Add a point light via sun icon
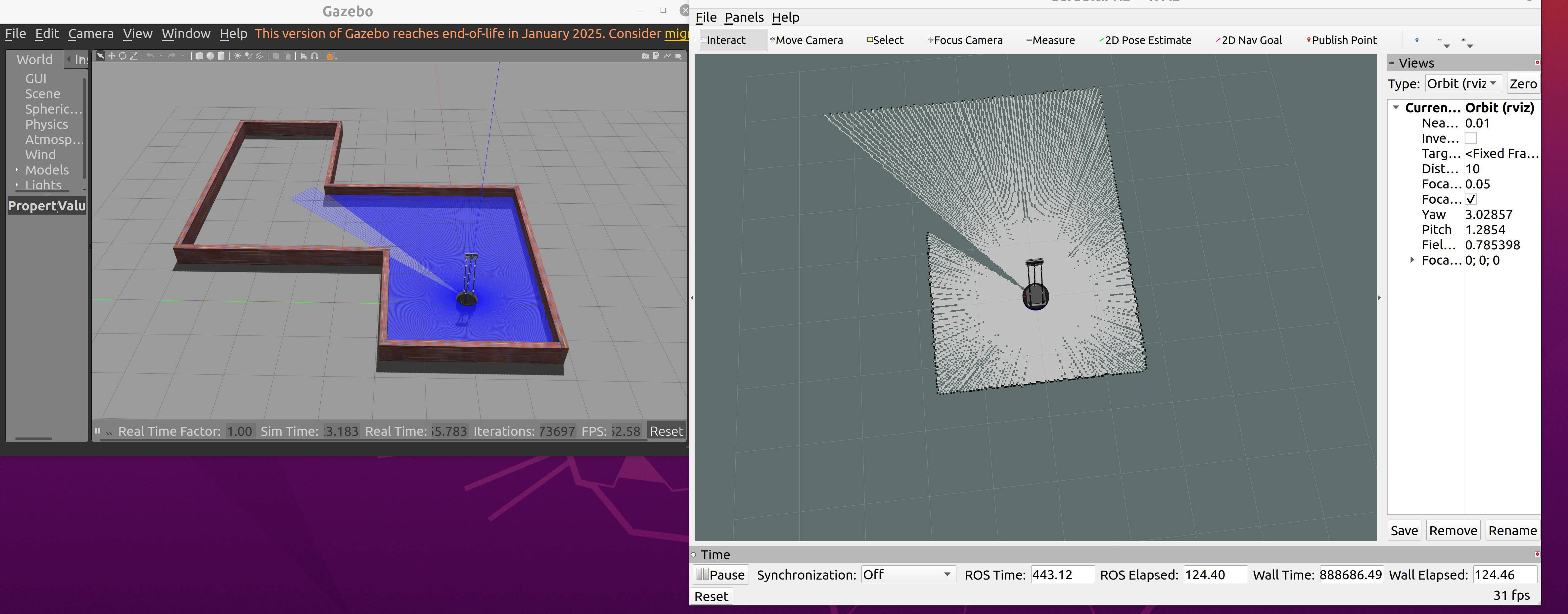Screen dimensions: 1568x614 [x=238, y=56]
